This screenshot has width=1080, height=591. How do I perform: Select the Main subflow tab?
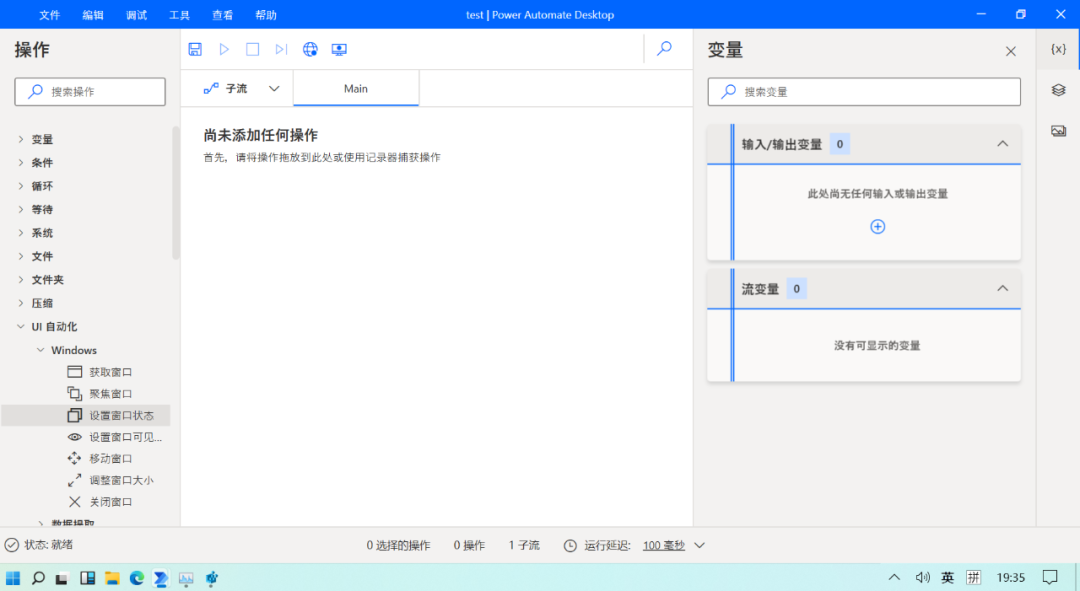click(x=356, y=88)
